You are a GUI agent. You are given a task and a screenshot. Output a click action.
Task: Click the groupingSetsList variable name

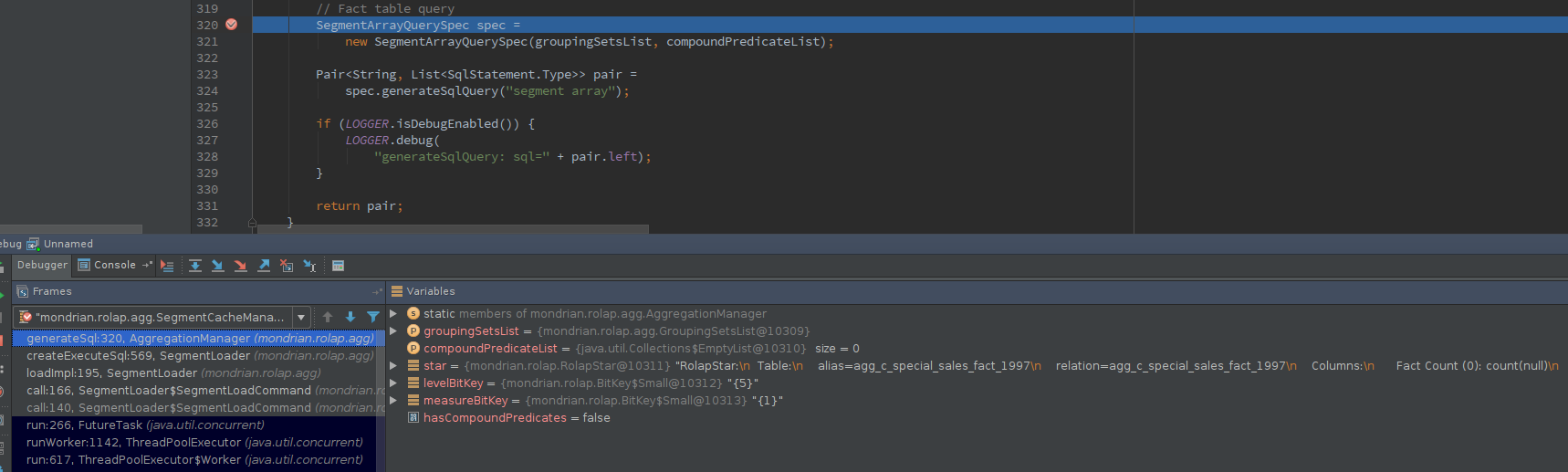click(471, 330)
